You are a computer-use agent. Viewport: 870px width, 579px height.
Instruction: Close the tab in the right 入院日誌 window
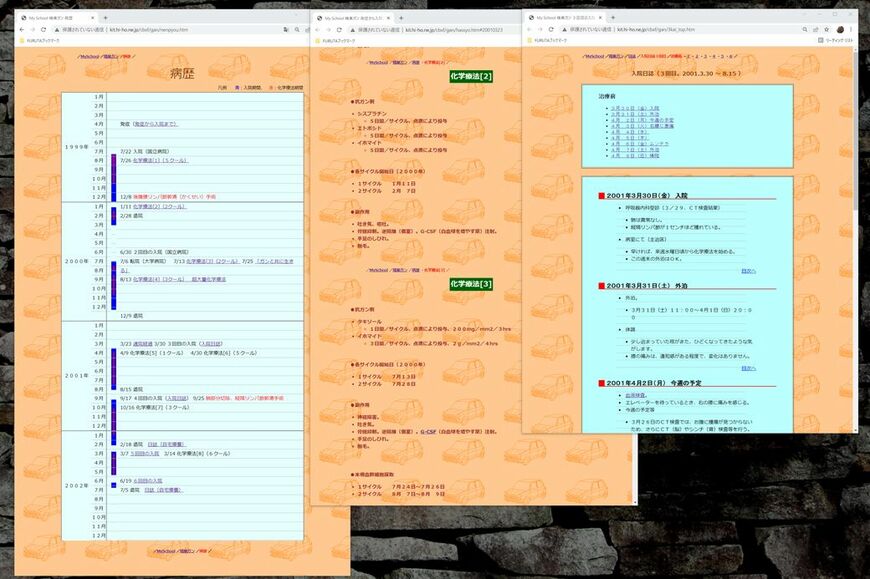click(600, 18)
